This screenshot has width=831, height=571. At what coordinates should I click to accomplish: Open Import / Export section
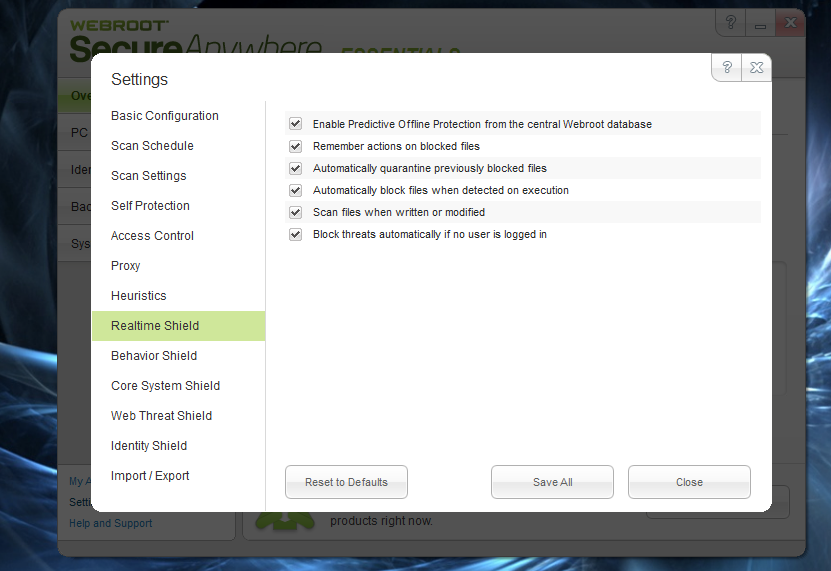(179, 476)
